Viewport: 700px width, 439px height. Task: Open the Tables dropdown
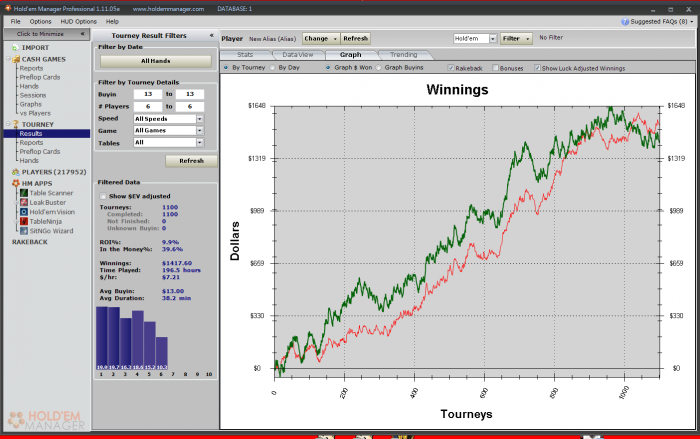click(200, 142)
